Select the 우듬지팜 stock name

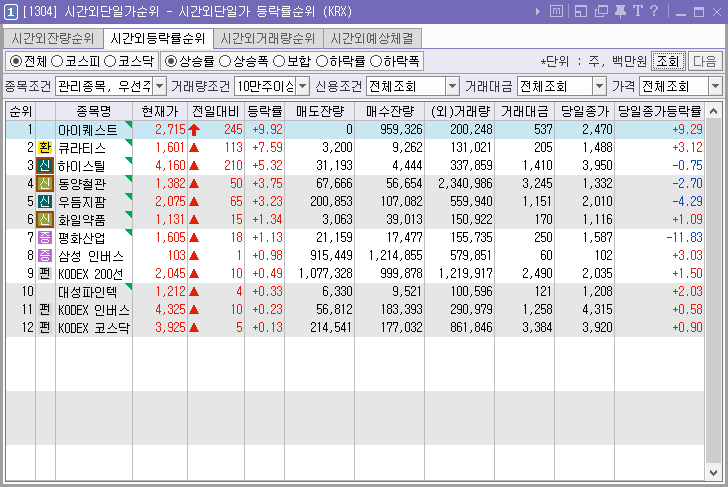pos(82,202)
